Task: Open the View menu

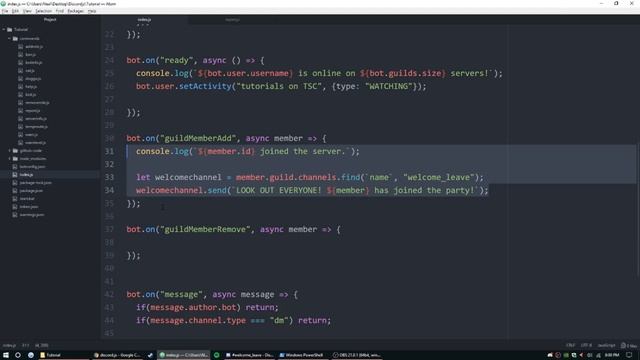Action: click(x=27, y=11)
